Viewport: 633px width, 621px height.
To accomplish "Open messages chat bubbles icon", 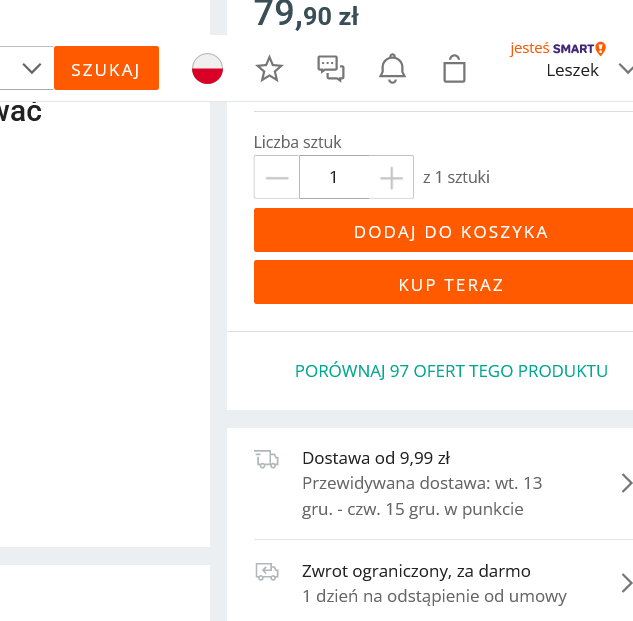I will [331, 68].
